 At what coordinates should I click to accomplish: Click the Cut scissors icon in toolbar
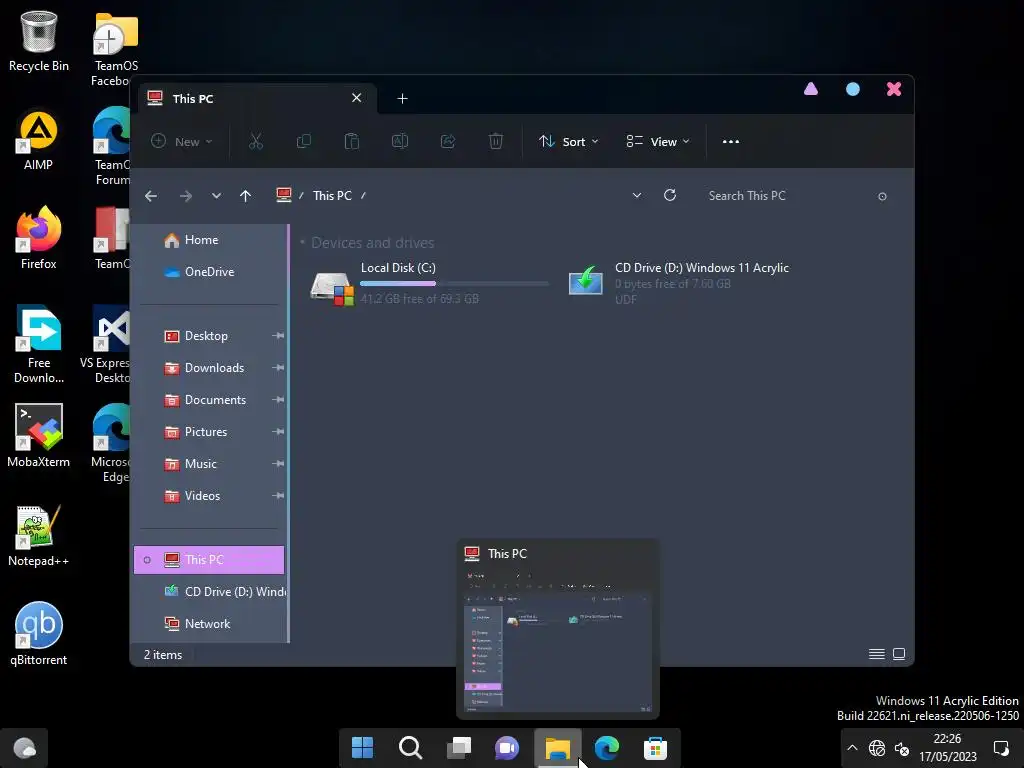coord(255,142)
